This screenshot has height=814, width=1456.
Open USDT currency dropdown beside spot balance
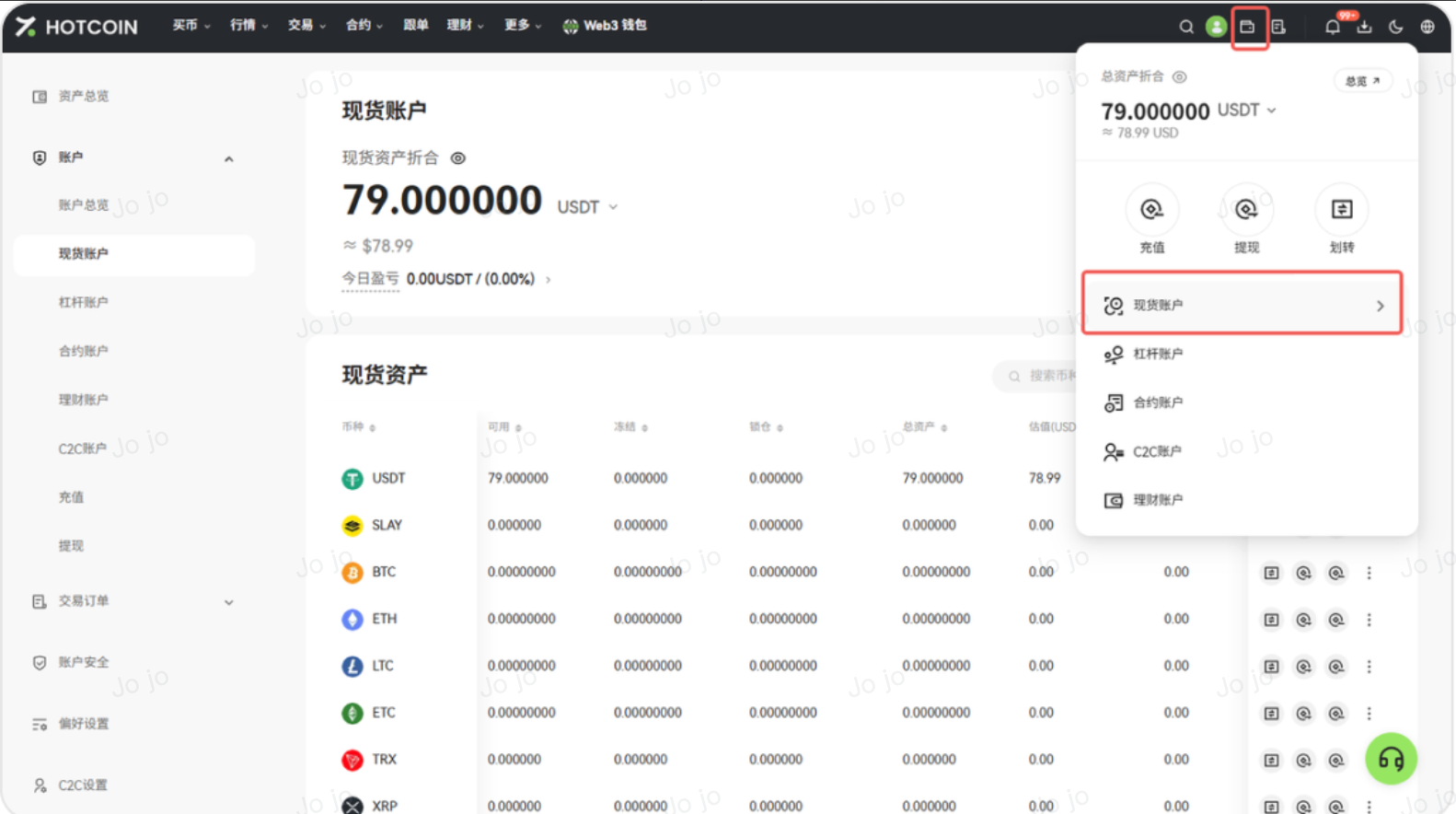(587, 207)
